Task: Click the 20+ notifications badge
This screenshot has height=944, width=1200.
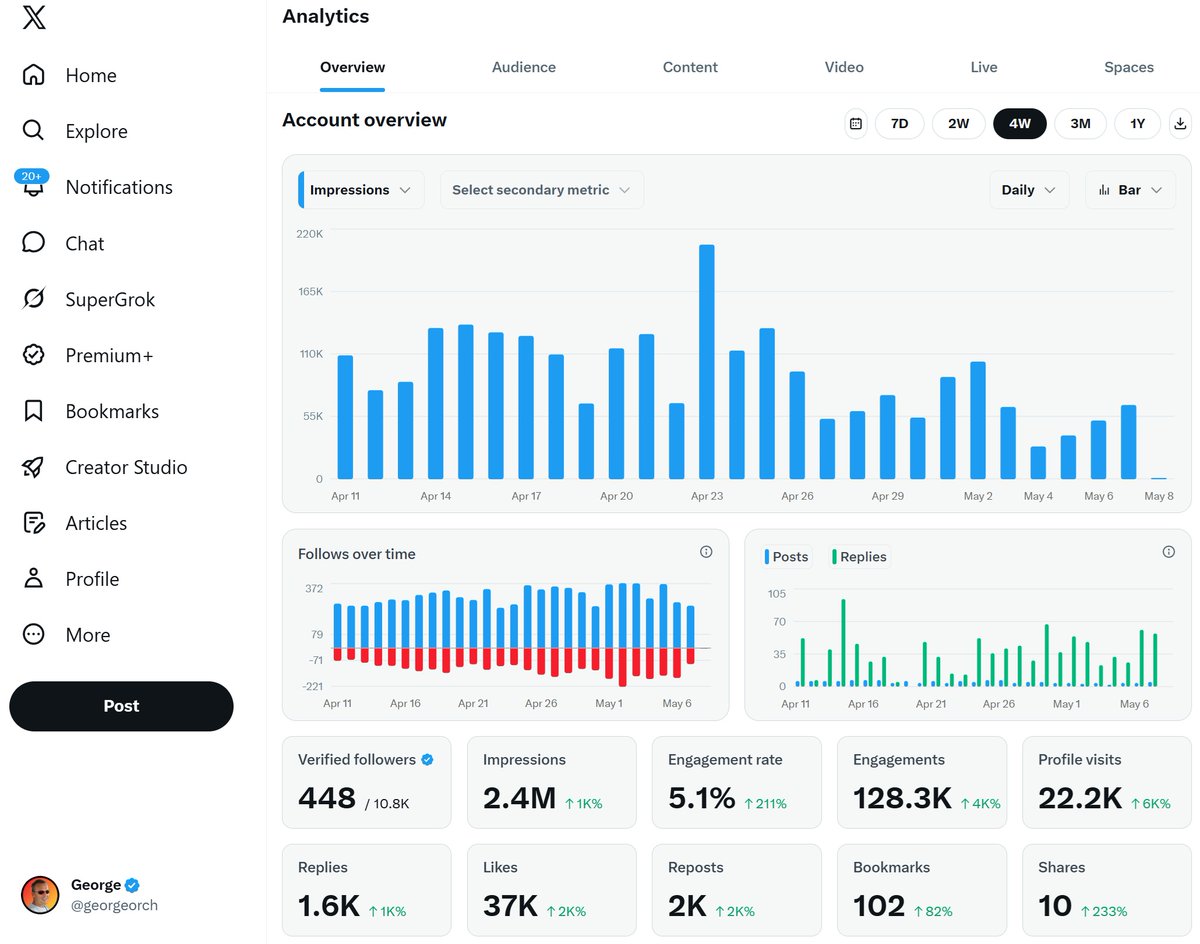Action: (31, 176)
